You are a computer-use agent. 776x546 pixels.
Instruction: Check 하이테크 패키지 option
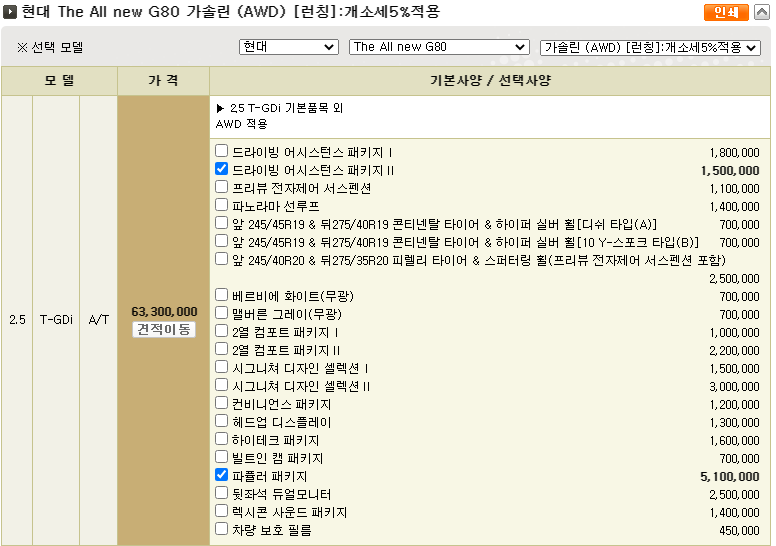click(221, 439)
